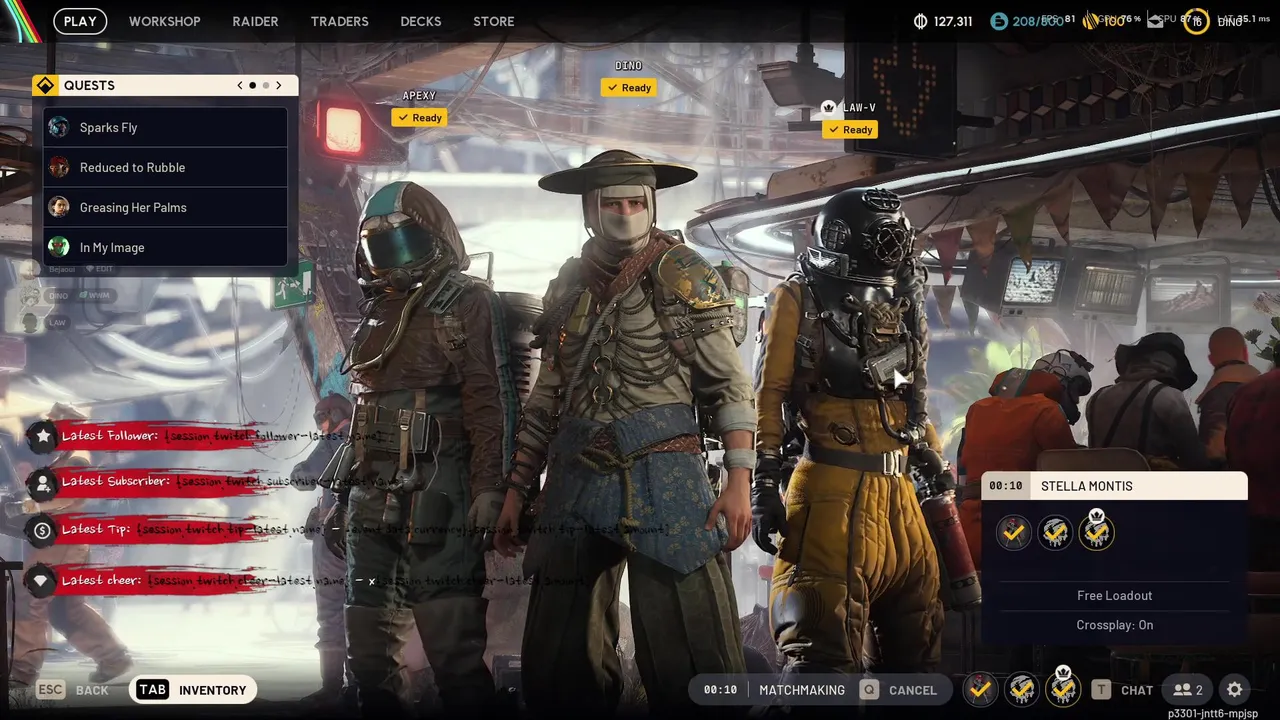Click second squad member icon in bottom bar

[1022, 689]
